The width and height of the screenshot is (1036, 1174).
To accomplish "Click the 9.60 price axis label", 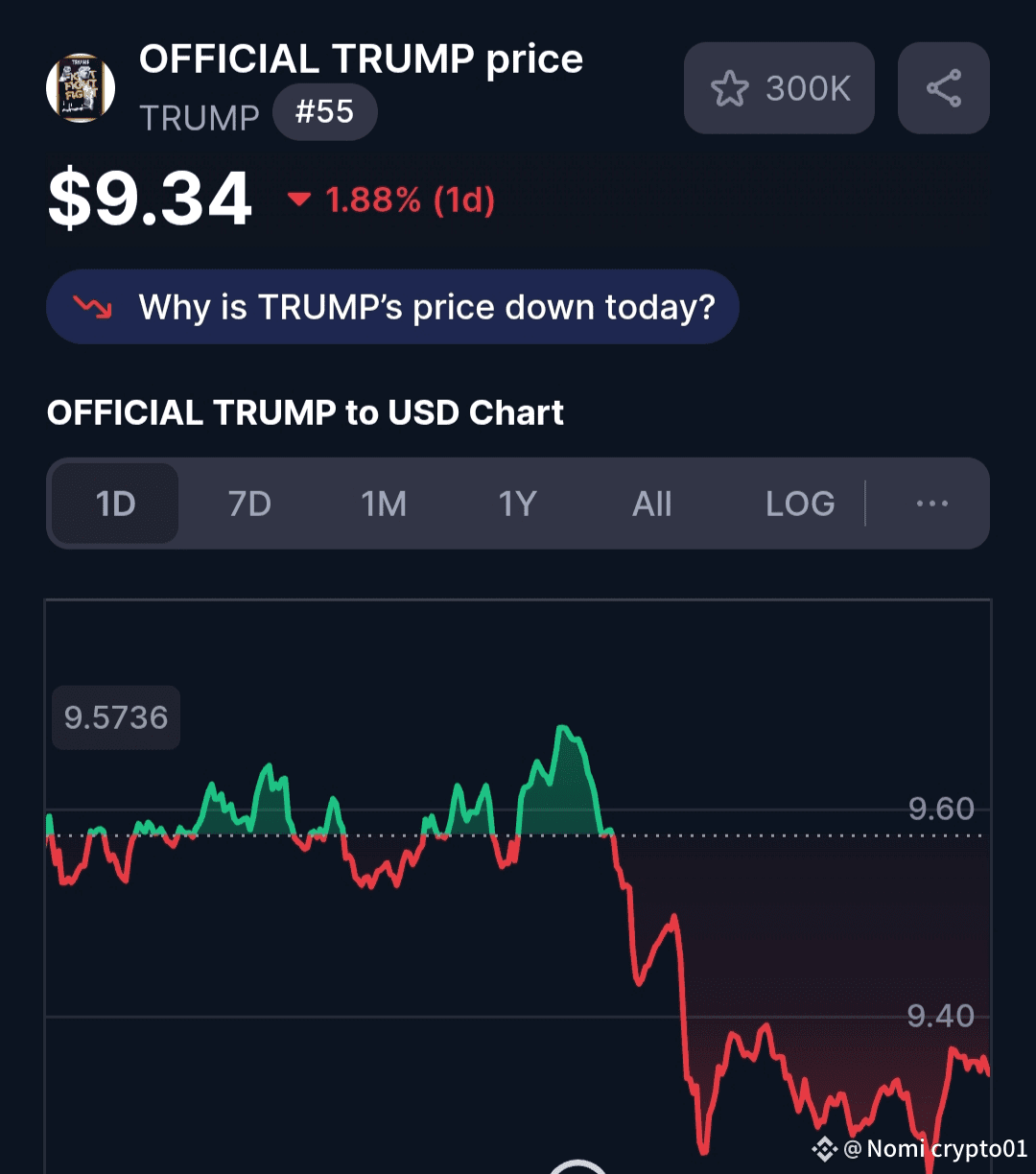I will [x=941, y=809].
